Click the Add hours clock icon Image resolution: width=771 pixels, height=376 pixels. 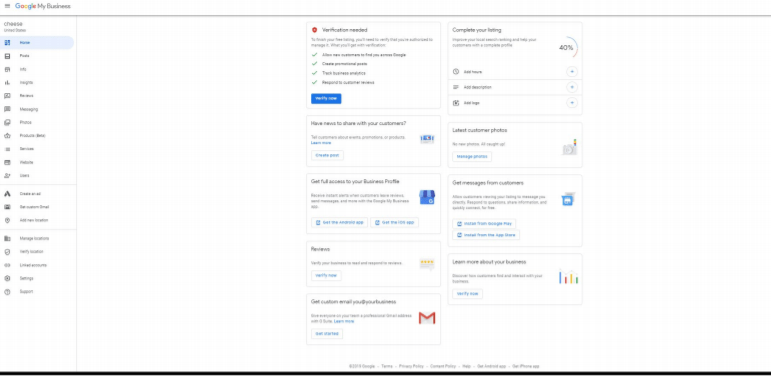456,72
